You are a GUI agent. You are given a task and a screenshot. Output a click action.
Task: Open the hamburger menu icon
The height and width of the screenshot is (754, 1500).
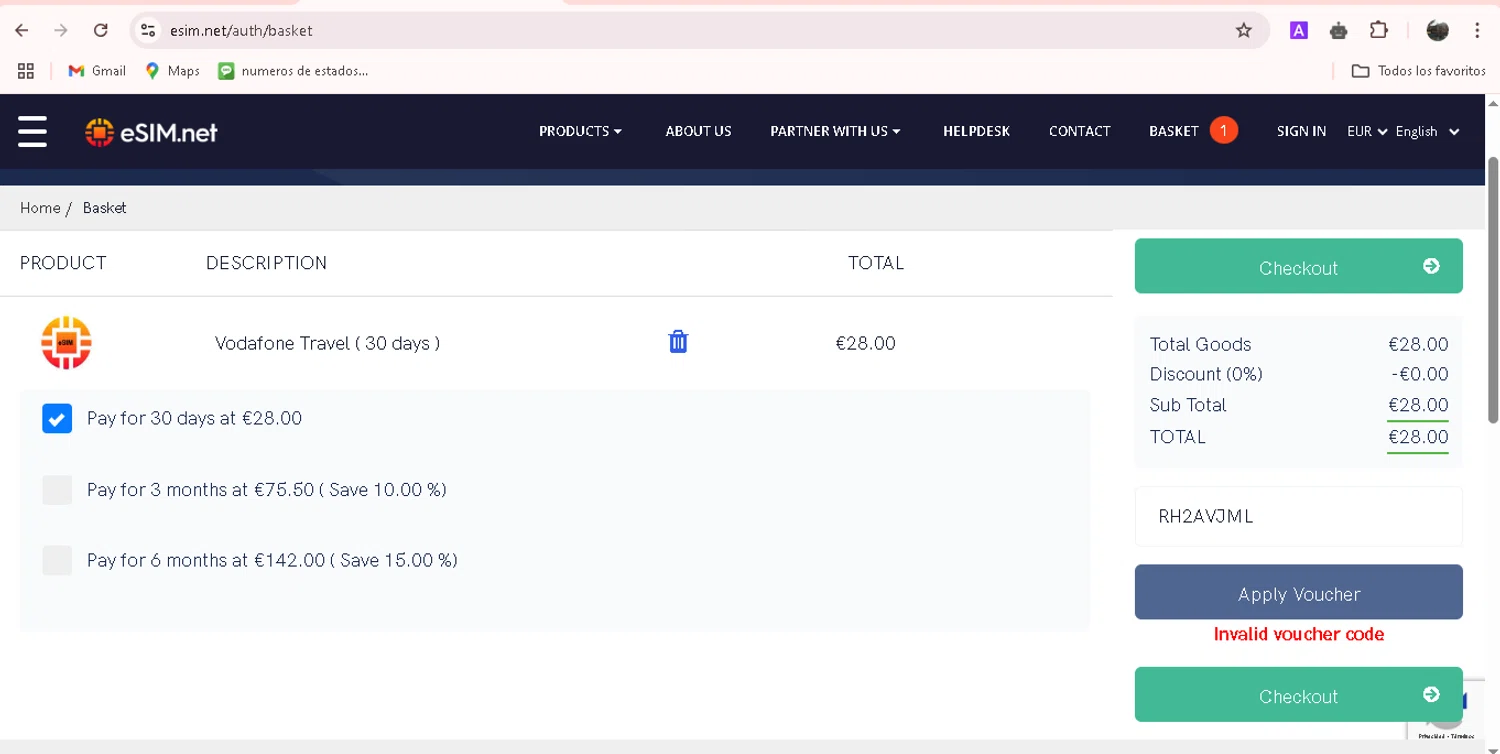[x=32, y=131]
